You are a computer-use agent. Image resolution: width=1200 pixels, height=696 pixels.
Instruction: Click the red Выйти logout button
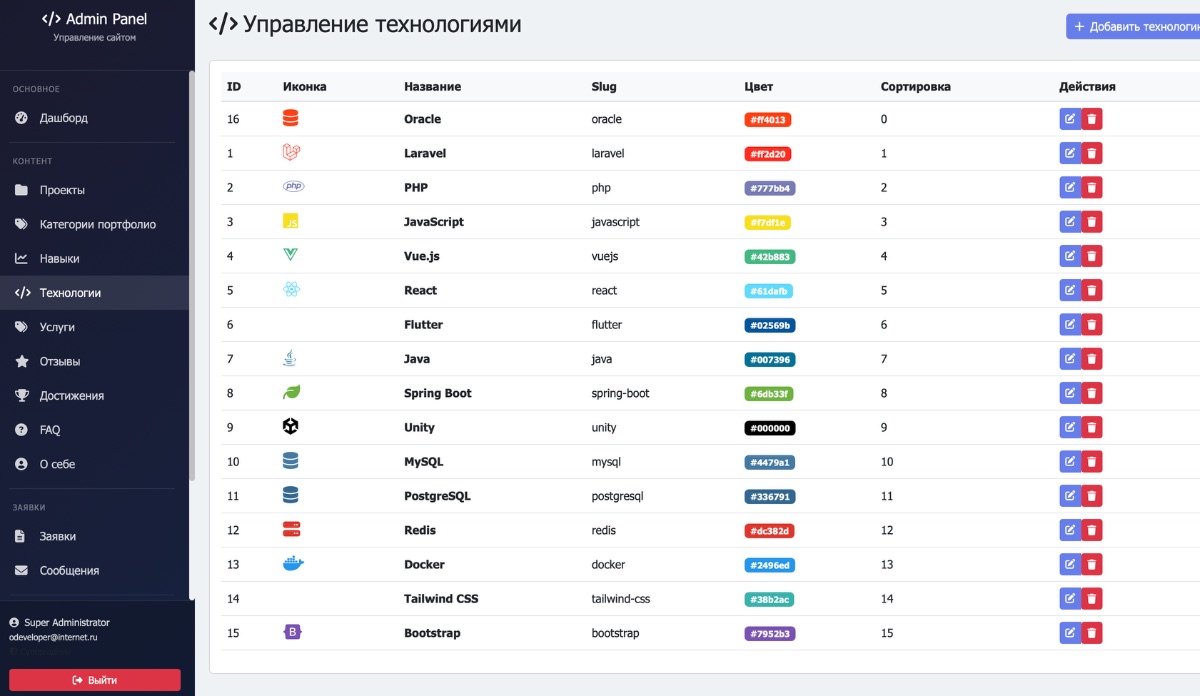[x=95, y=680]
